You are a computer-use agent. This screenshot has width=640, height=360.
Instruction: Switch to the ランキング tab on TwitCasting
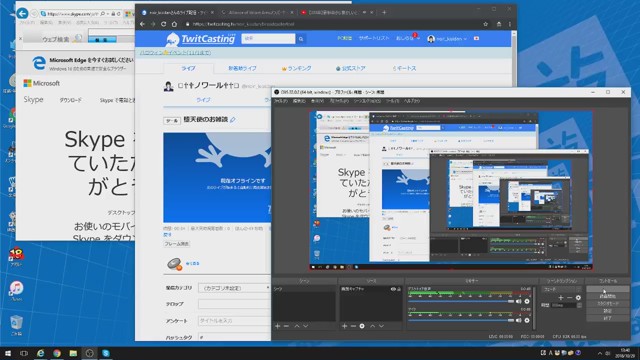[297, 69]
